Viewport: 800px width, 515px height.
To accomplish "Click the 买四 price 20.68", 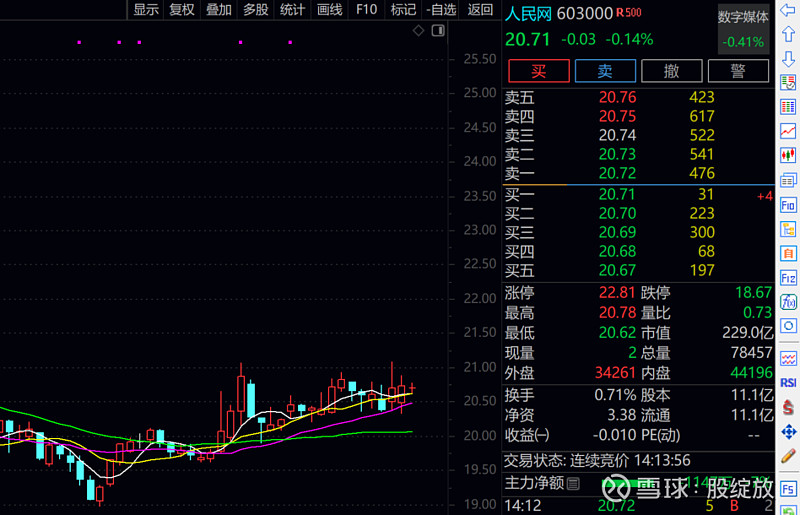I will (617, 251).
